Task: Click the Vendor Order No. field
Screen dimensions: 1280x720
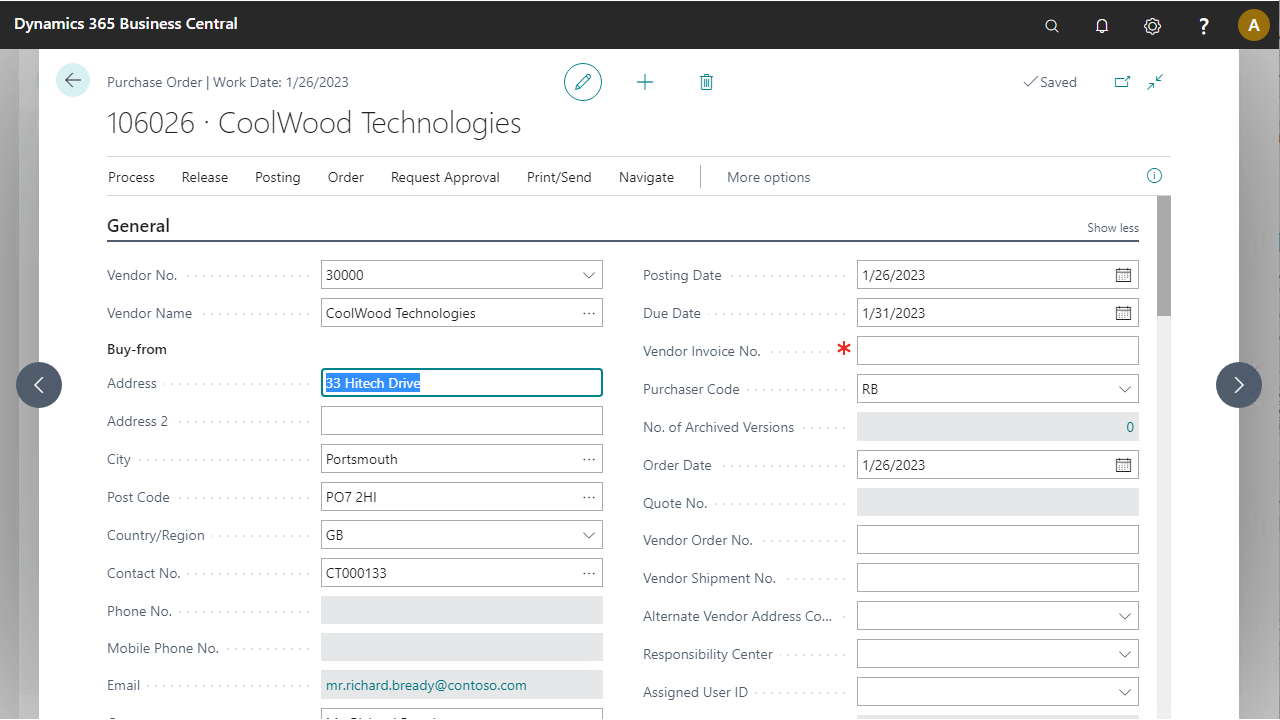Action: point(998,540)
